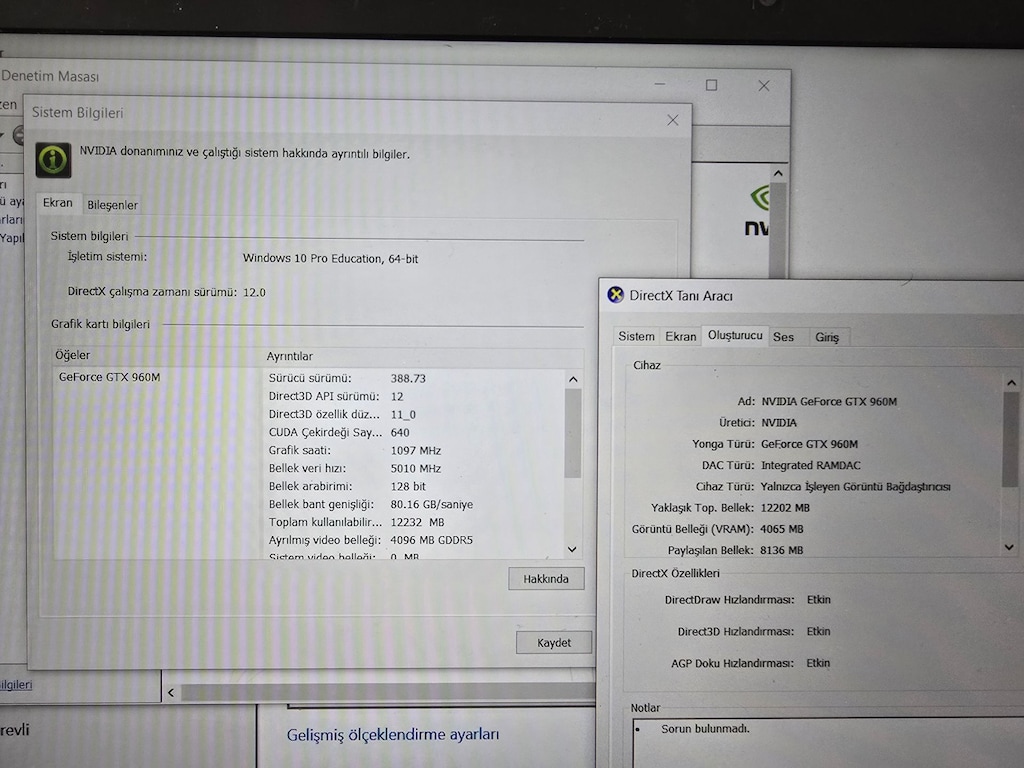Click up arrow of DirectX Cihaz scrollbar
This screenshot has width=1024, height=768.
tap(1012, 383)
